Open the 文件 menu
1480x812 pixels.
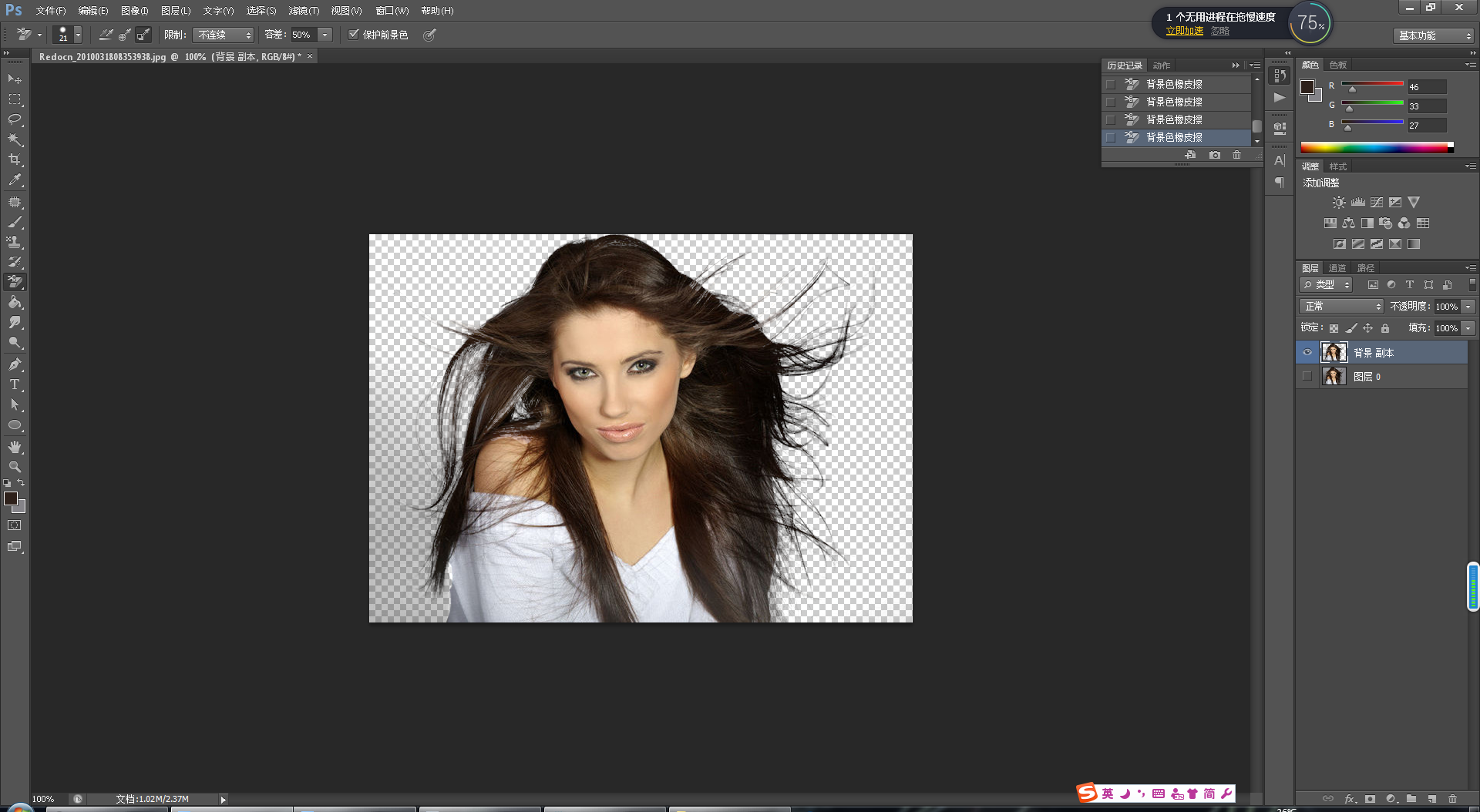50,11
